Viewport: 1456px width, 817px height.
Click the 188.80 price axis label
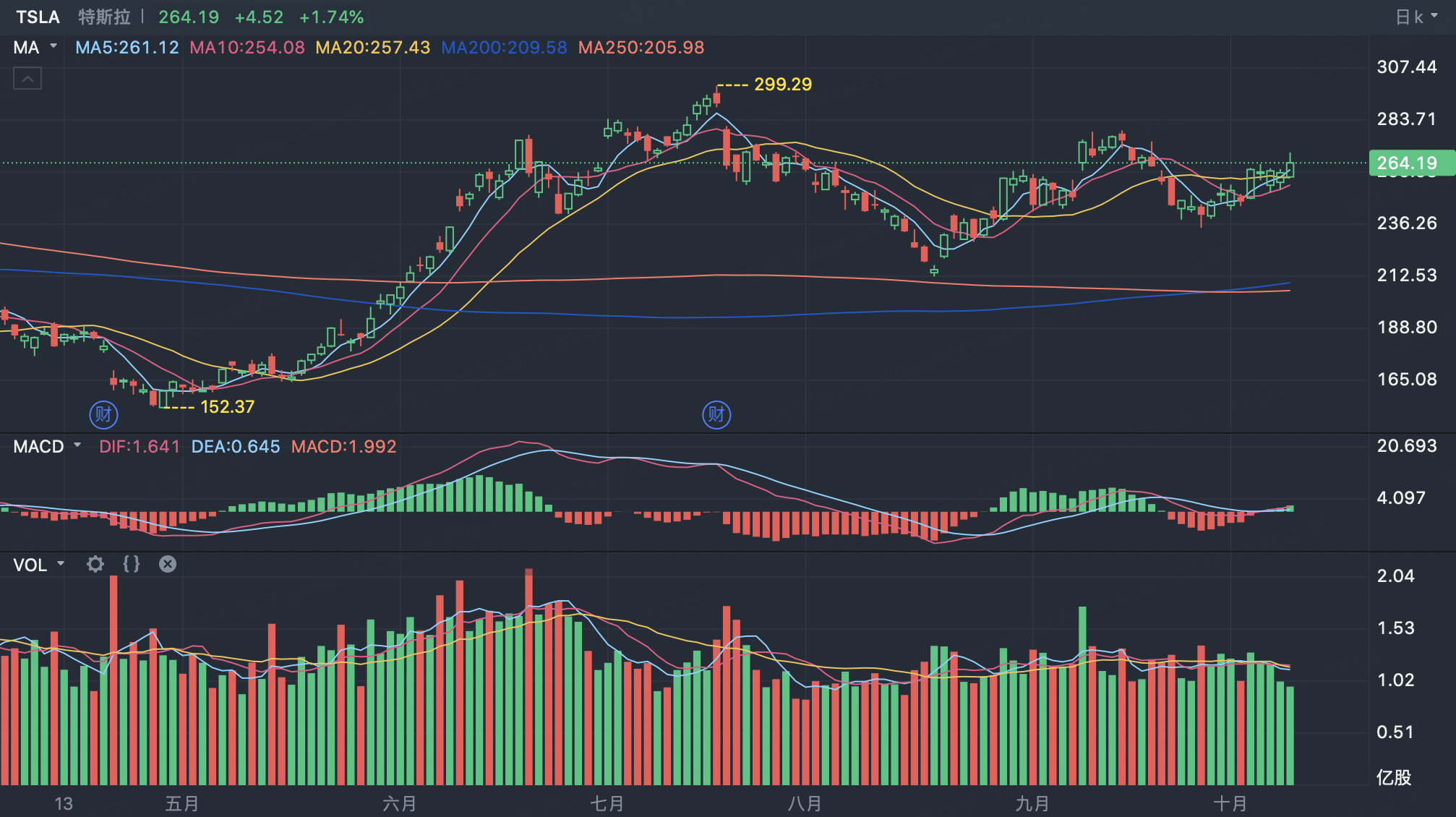point(1407,328)
